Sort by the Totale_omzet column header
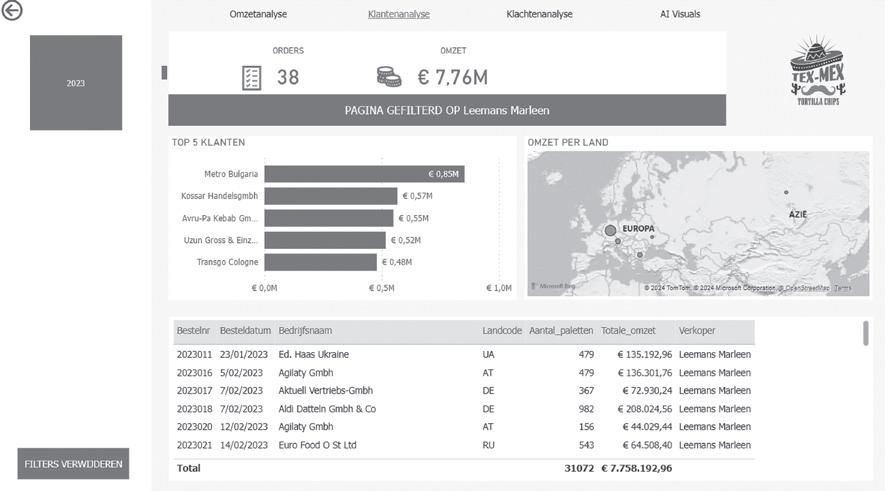This screenshot has height=491, width=885. 628,331
